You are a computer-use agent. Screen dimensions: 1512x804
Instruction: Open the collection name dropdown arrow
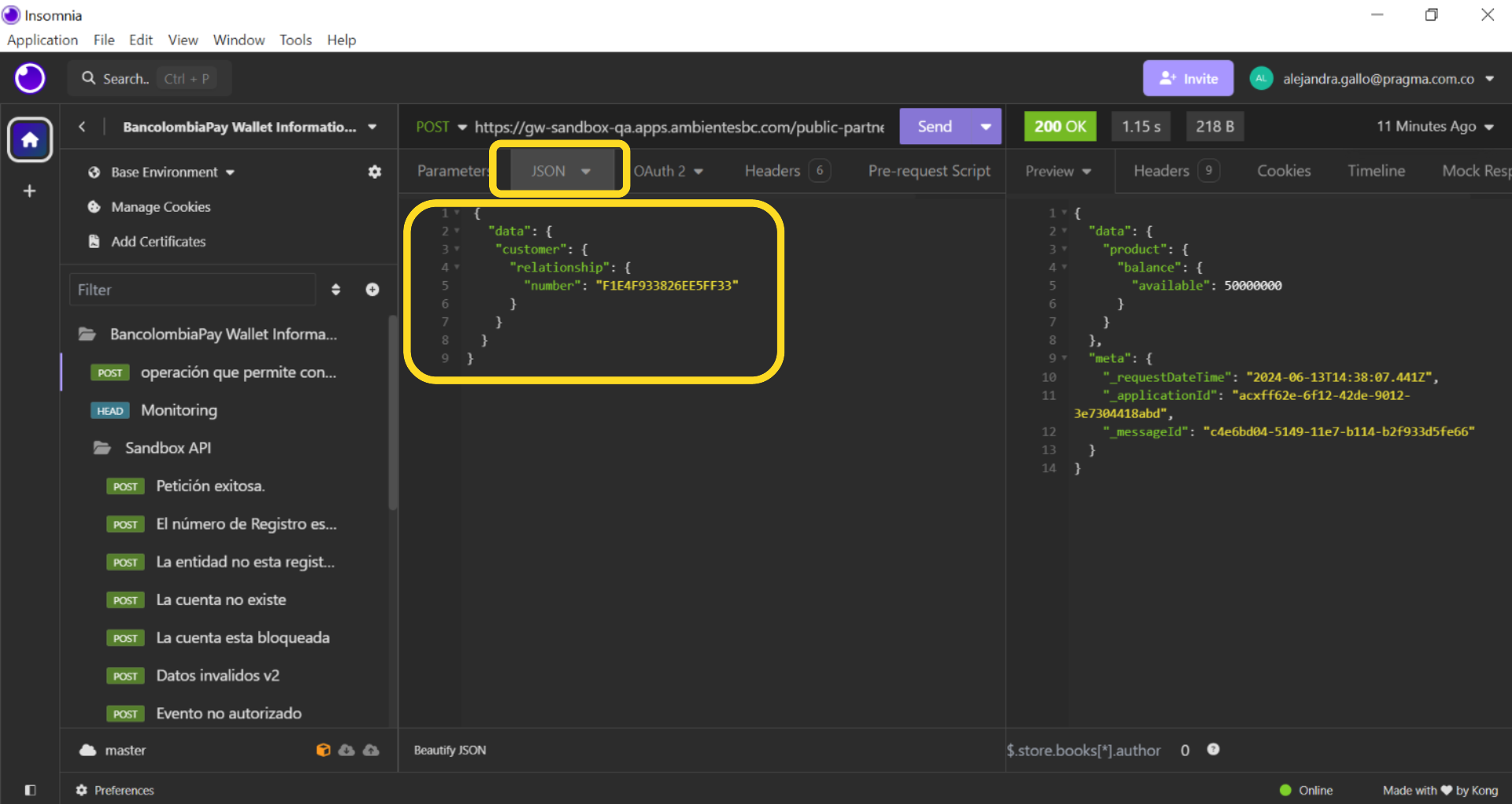point(372,127)
